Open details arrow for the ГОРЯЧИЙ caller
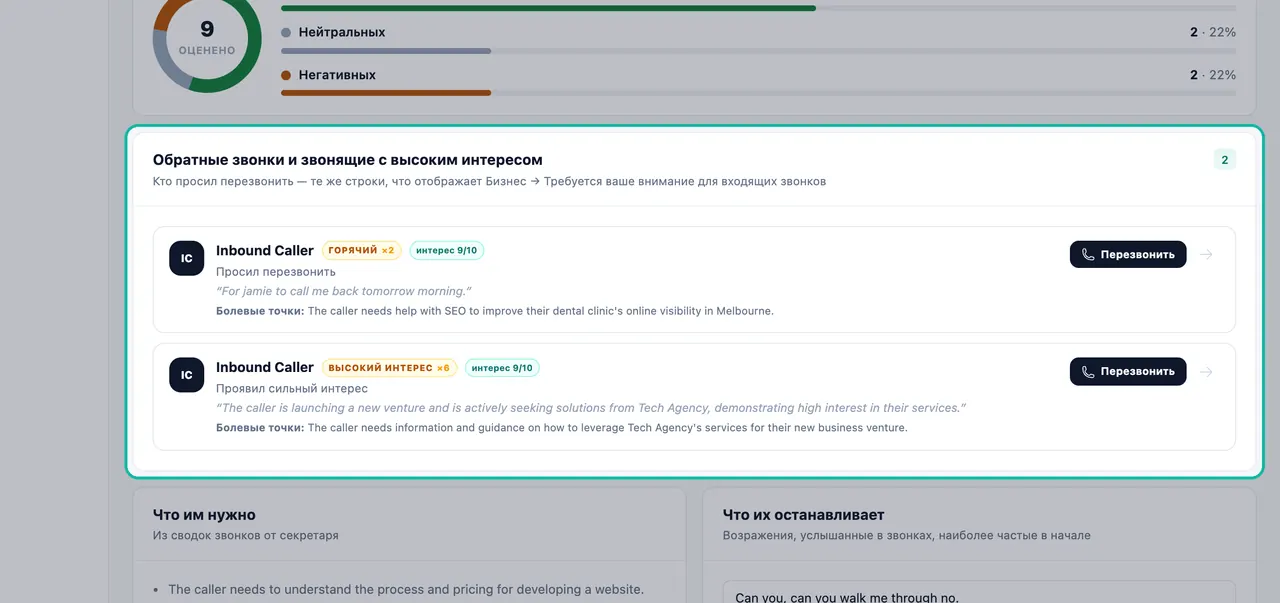 (x=1206, y=255)
